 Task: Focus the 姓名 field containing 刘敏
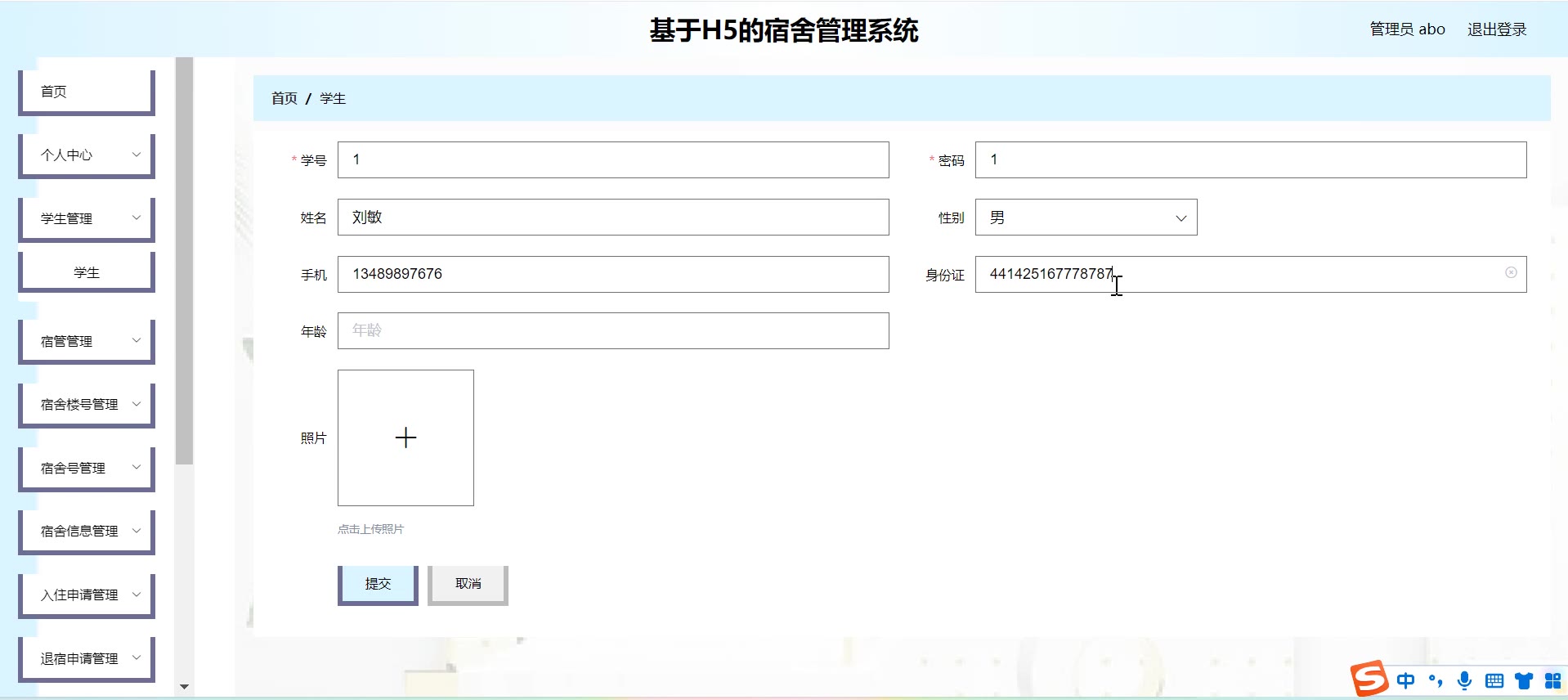pos(613,218)
